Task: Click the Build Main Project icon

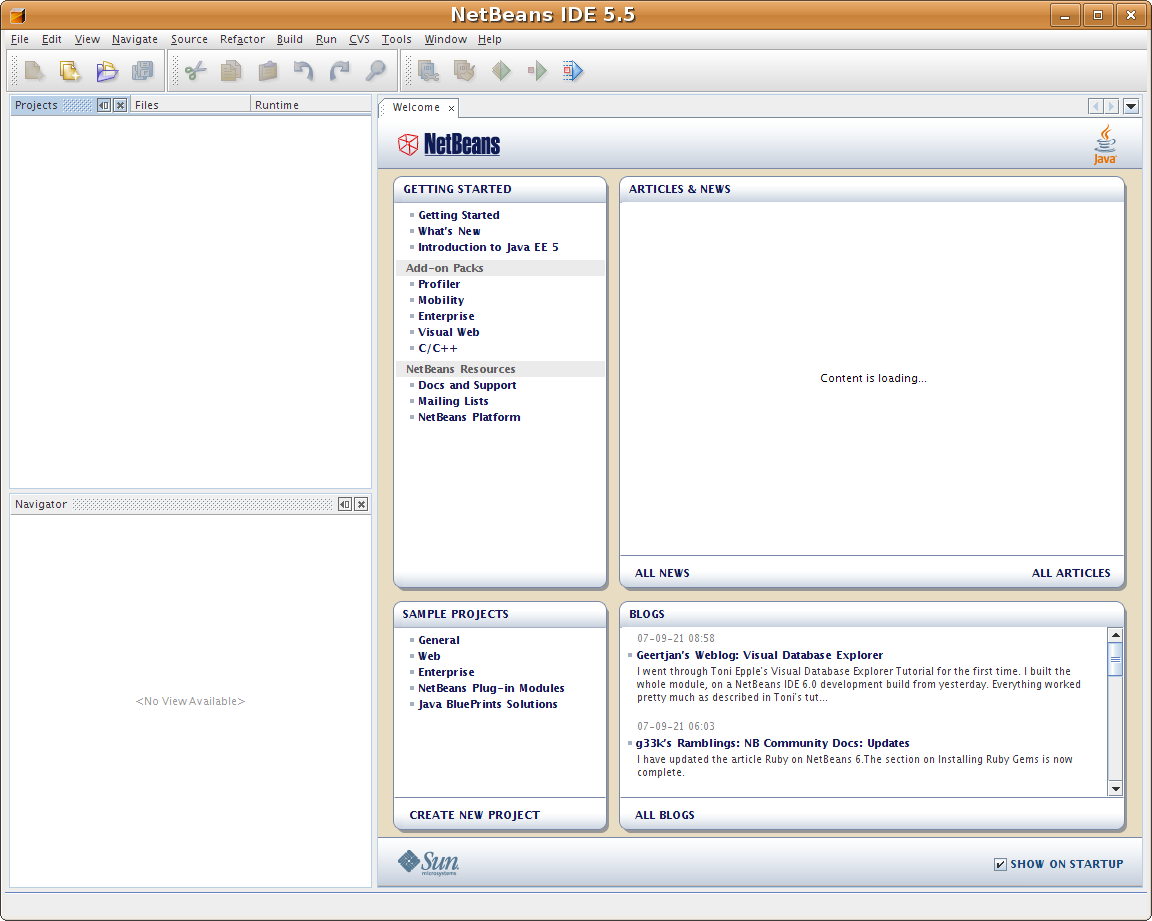Action: click(428, 71)
